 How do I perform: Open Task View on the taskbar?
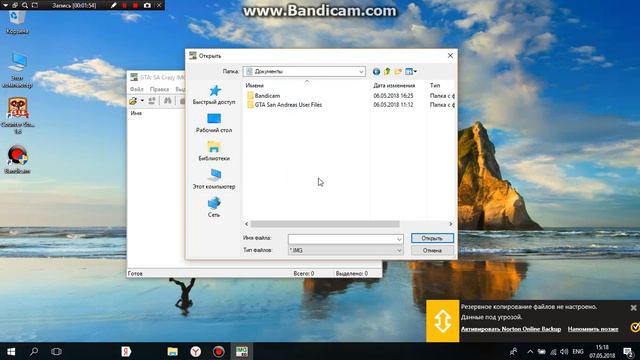(56, 351)
